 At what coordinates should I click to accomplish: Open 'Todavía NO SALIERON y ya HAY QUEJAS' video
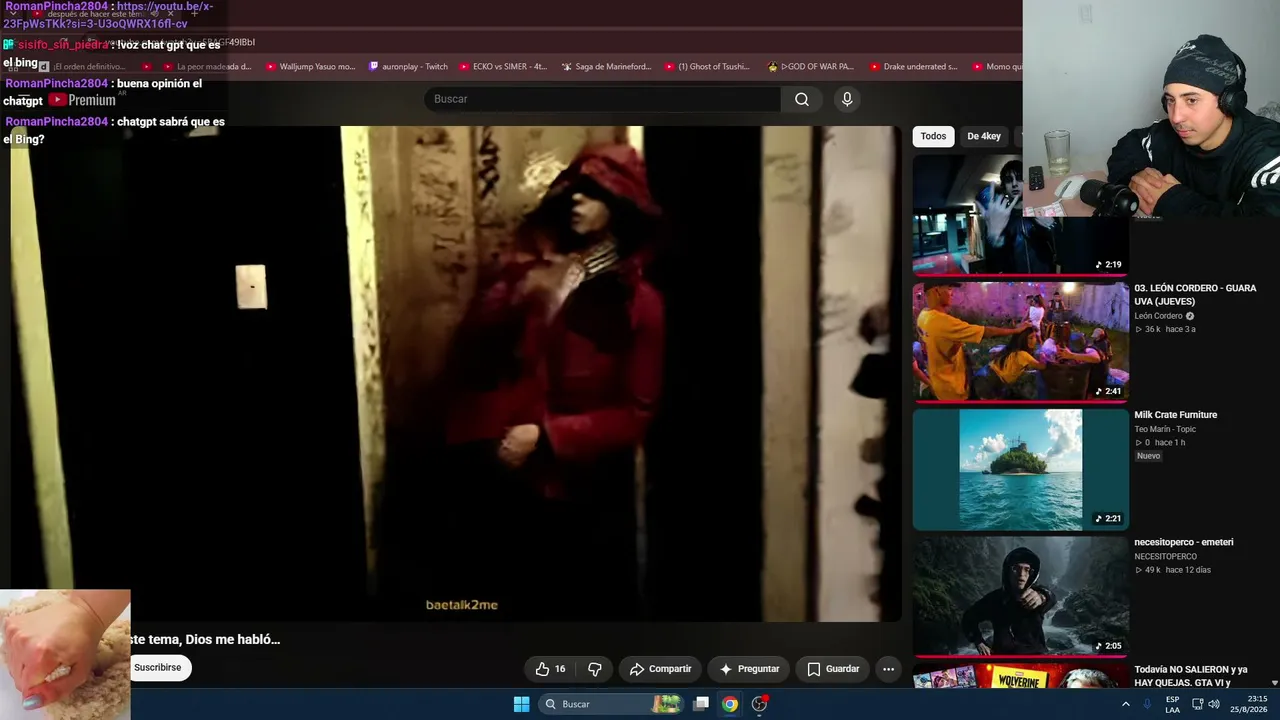[x=1190, y=676]
